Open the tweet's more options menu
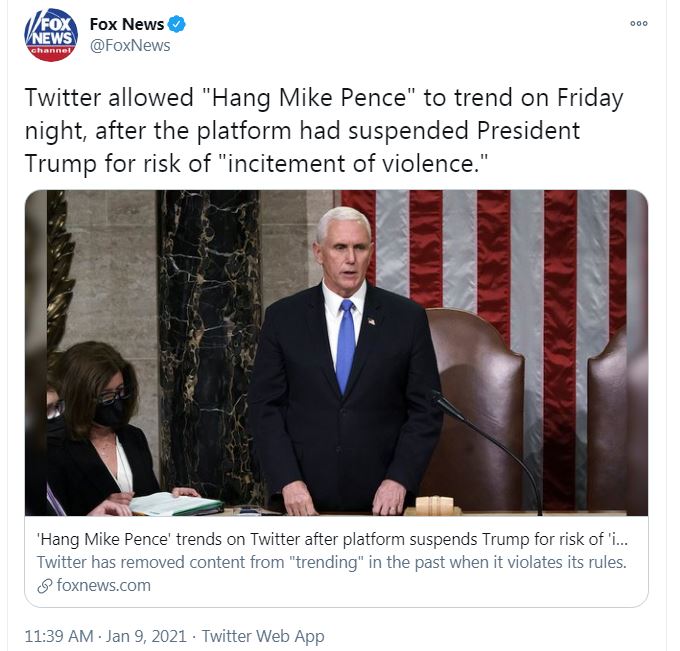The width and height of the screenshot is (680, 651). (x=639, y=23)
